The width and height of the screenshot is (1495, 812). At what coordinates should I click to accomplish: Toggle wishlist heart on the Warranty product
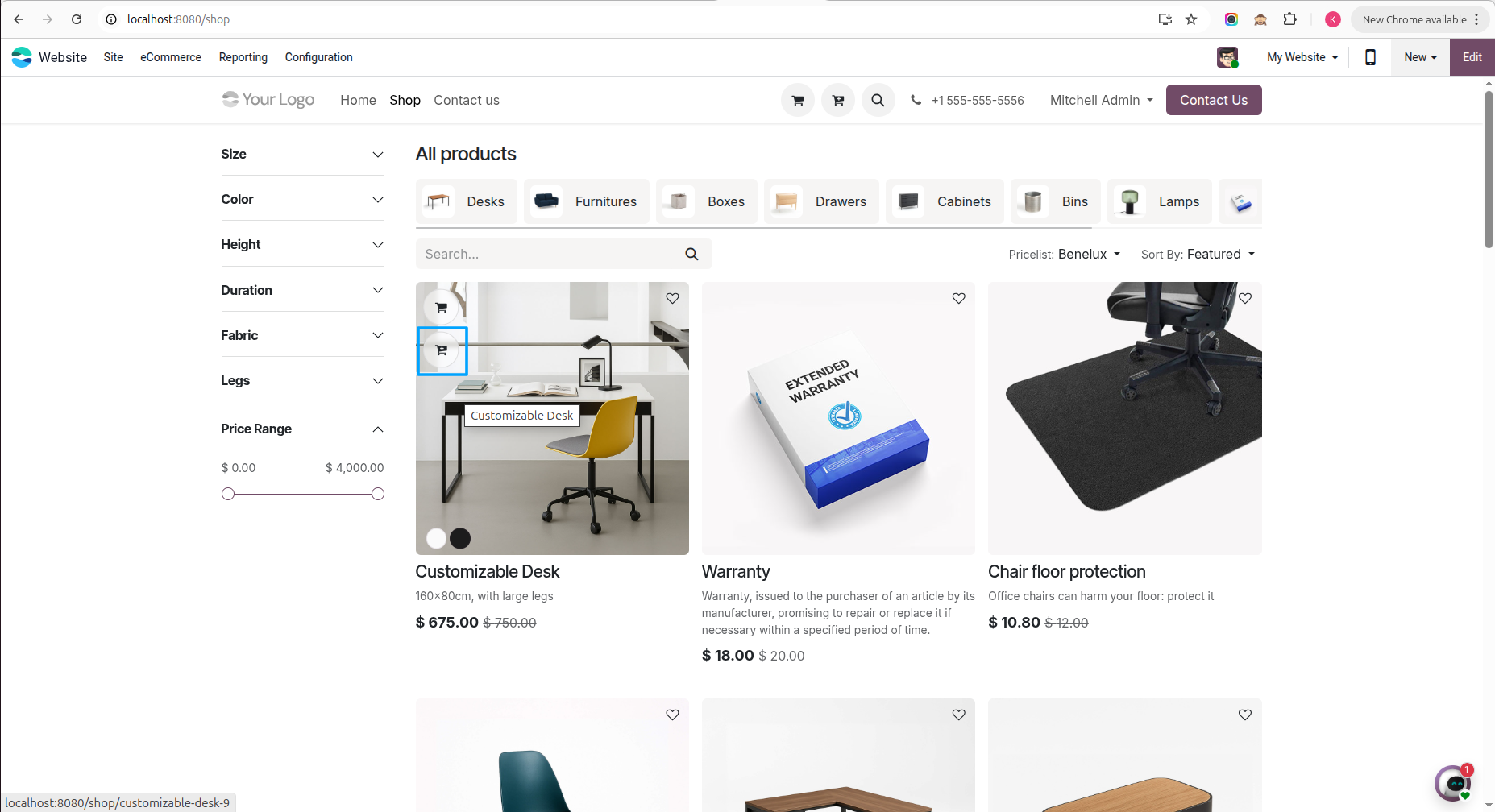tap(958, 299)
